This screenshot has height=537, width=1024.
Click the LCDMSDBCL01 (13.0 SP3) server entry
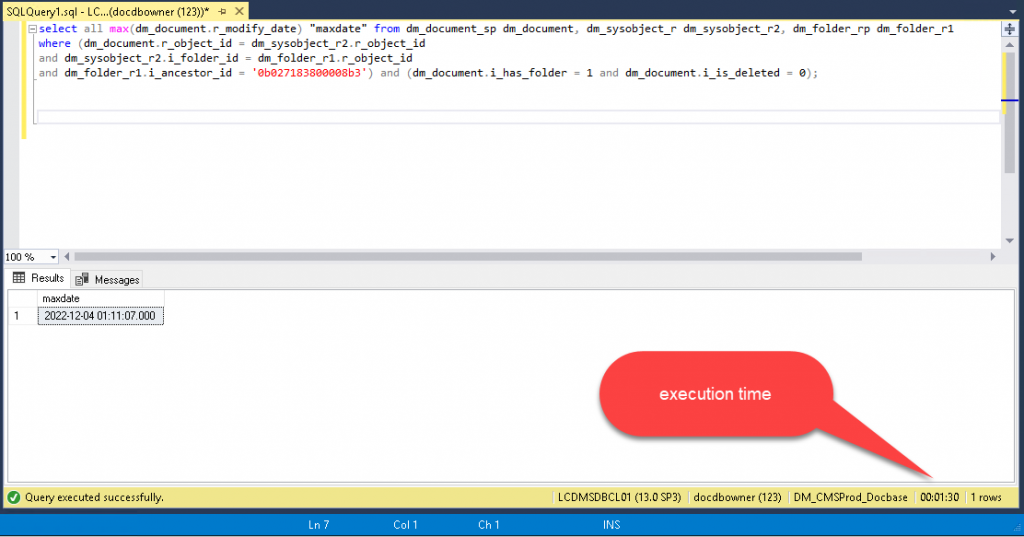coord(619,497)
